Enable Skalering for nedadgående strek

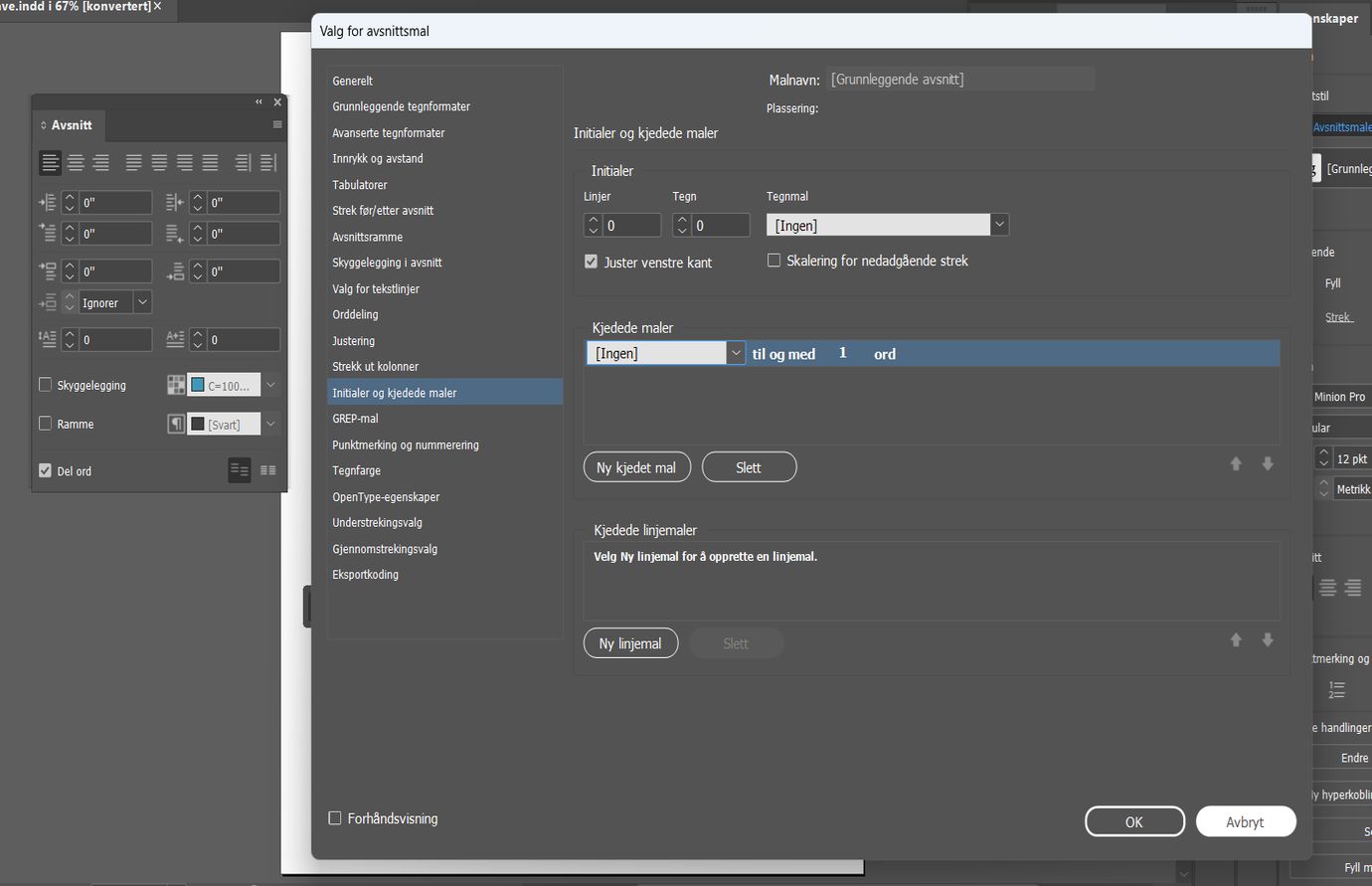pos(773,261)
